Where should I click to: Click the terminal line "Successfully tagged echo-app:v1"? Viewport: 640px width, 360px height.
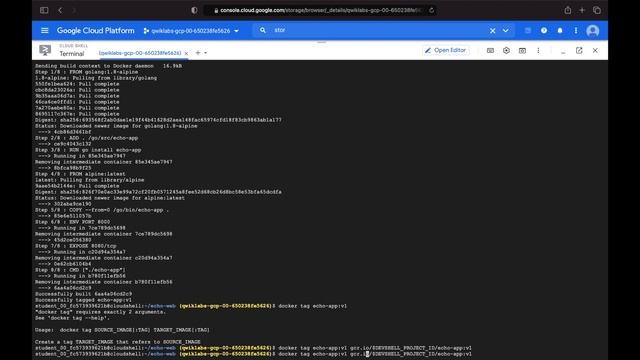(x=83, y=300)
